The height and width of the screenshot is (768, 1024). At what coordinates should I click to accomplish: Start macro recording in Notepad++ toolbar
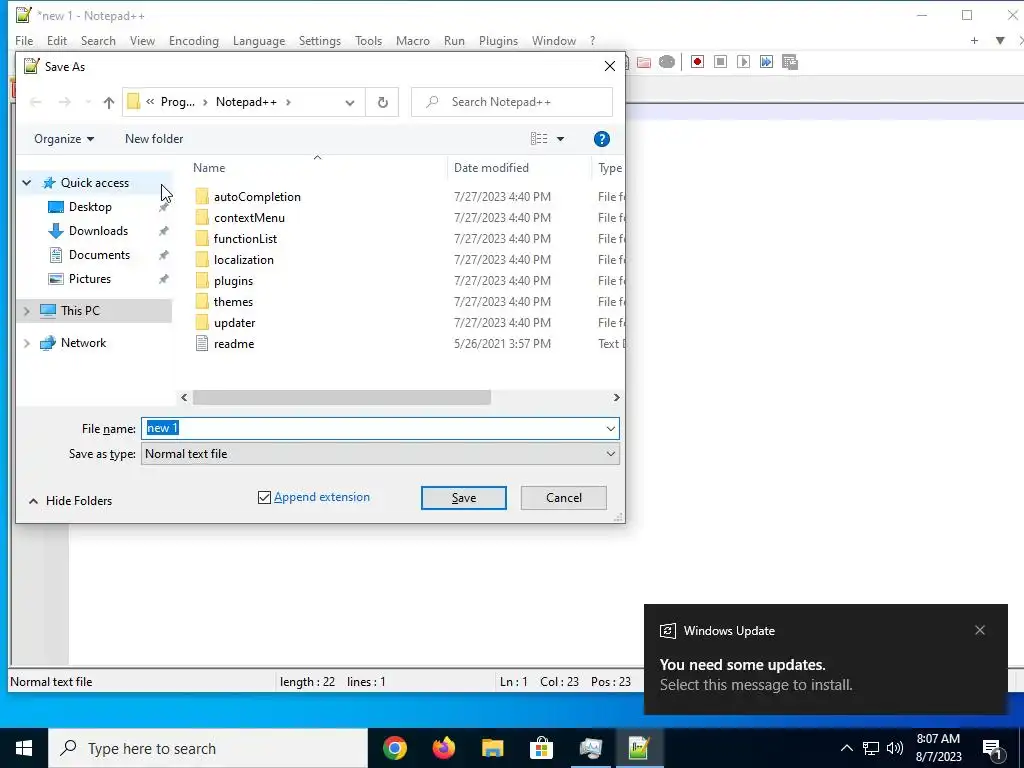(x=697, y=62)
